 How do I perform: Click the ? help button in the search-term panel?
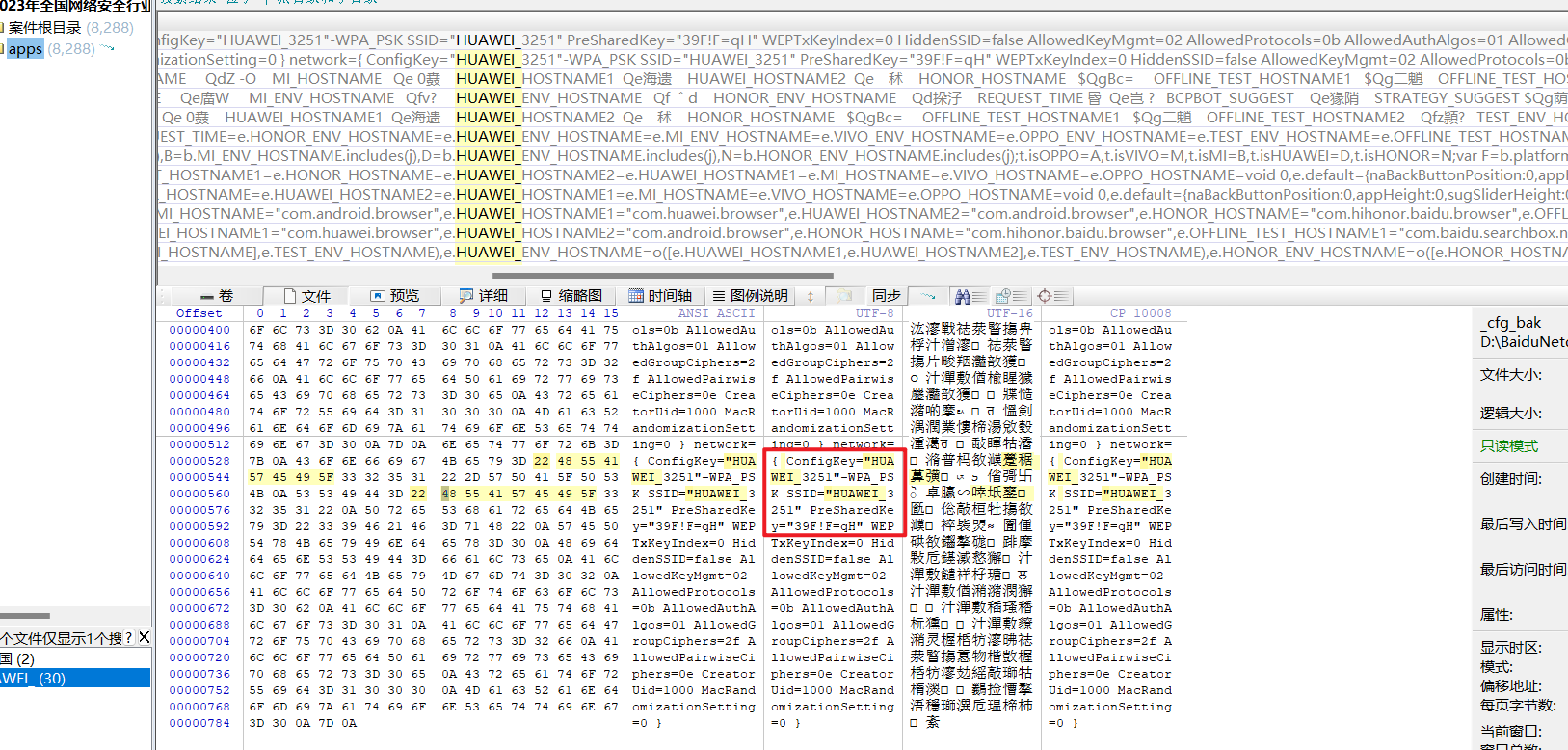tap(128, 638)
